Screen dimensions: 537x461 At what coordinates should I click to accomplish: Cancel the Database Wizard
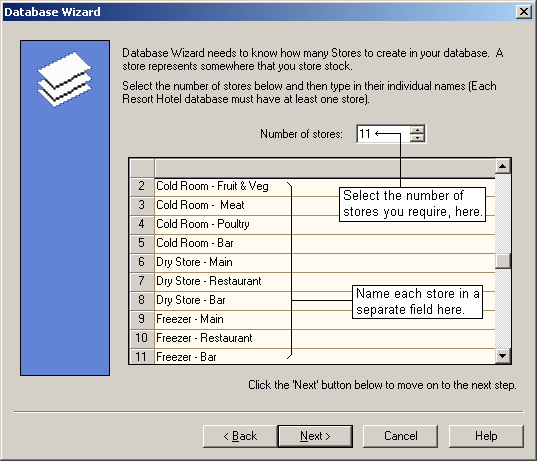coord(400,436)
